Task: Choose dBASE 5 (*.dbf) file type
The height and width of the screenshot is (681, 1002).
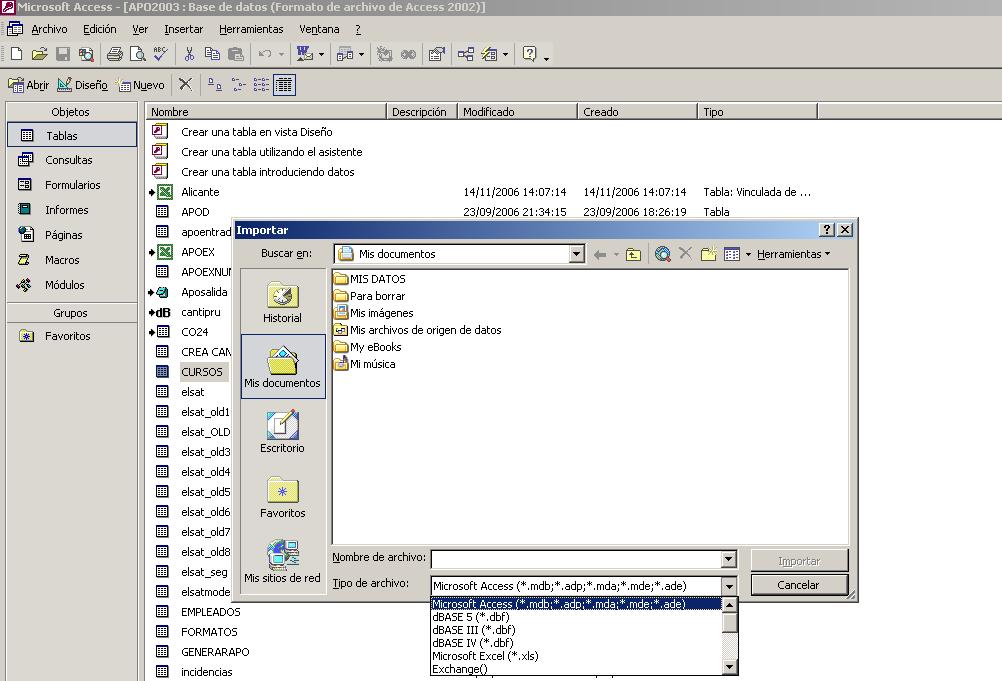Action: tap(576, 617)
